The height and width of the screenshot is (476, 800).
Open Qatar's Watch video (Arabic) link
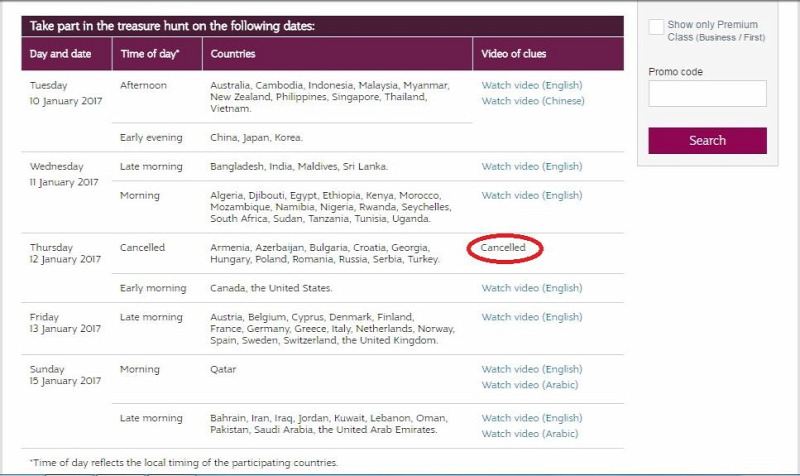point(530,385)
